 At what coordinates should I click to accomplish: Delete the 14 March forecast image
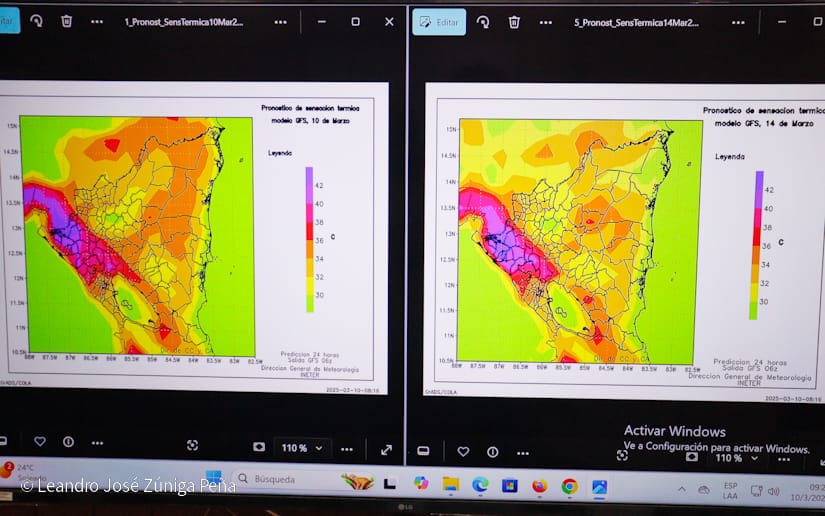(x=514, y=22)
